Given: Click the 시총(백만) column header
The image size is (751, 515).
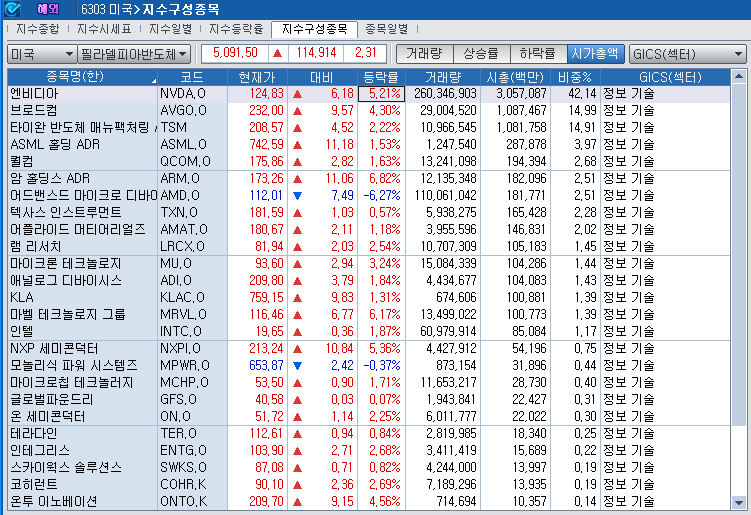Looking at the screenshot, I should [515, 77].
